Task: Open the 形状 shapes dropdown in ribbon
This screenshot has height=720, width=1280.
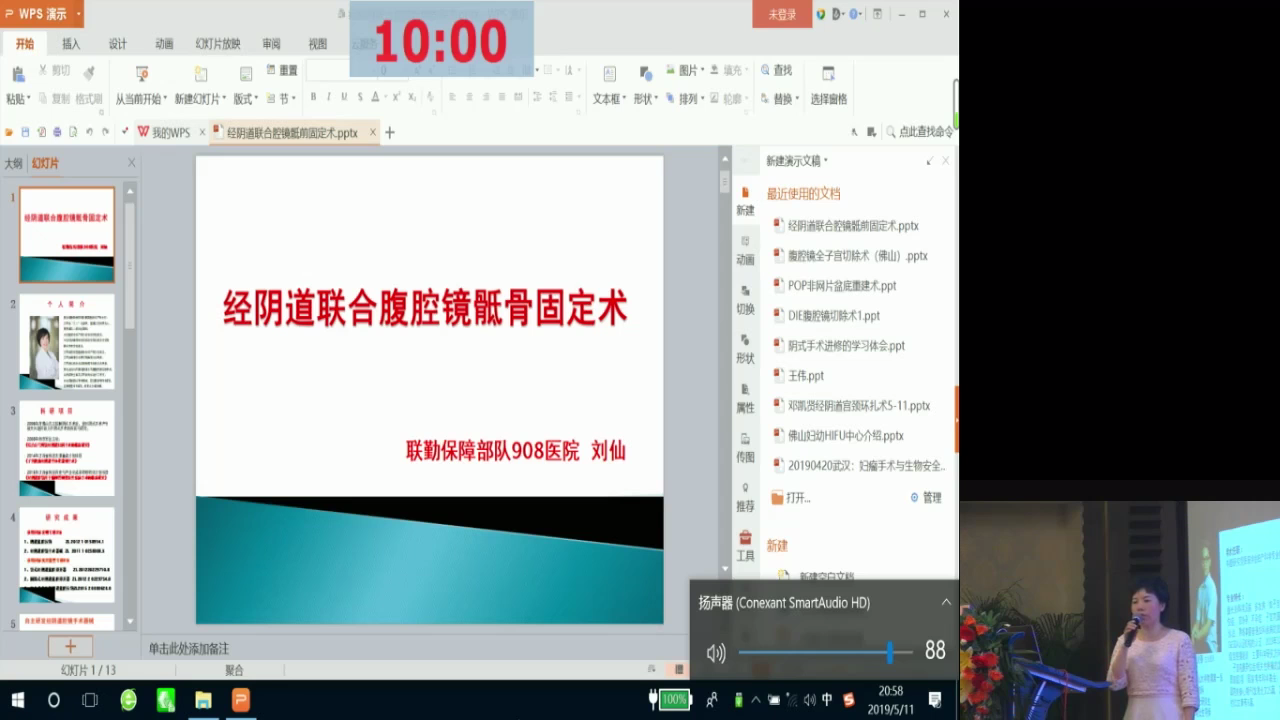Action: [645, 99]
